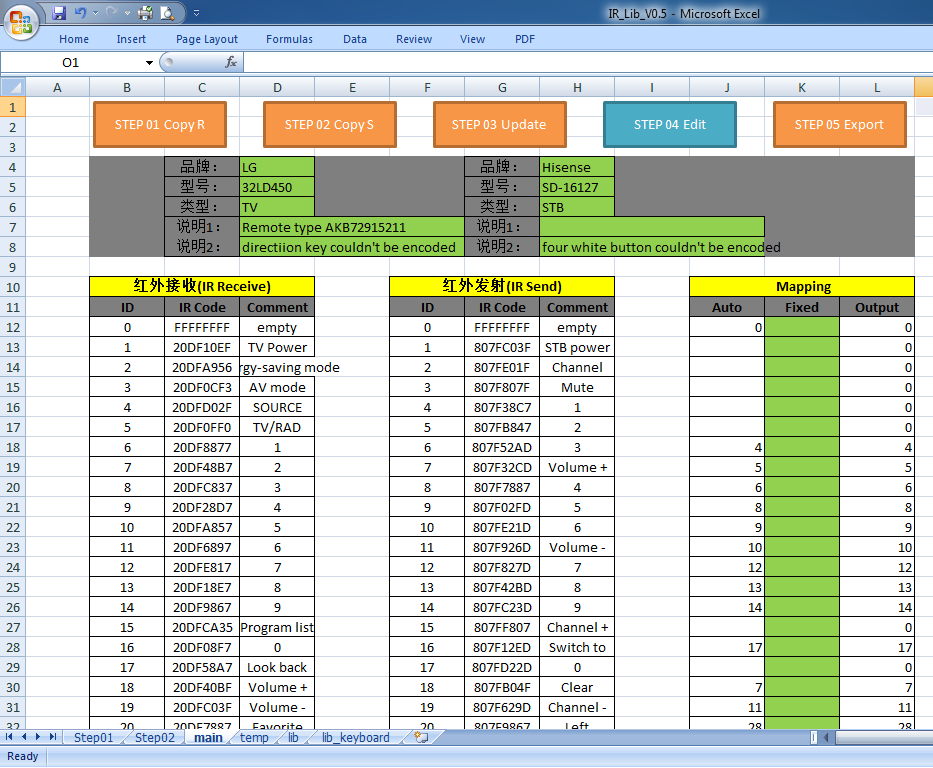Jump to first sheet with navigation arrow
This screenshot has width=933, height=768.
pos(10,738)
